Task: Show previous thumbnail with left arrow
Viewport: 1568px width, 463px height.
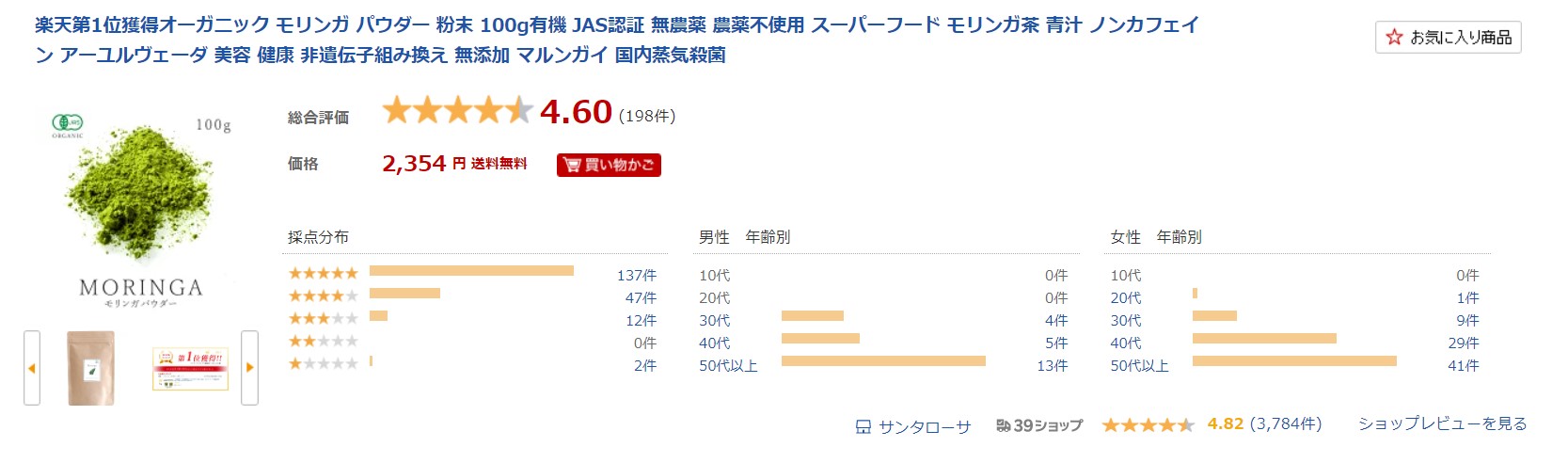Action: pos(32,368)
